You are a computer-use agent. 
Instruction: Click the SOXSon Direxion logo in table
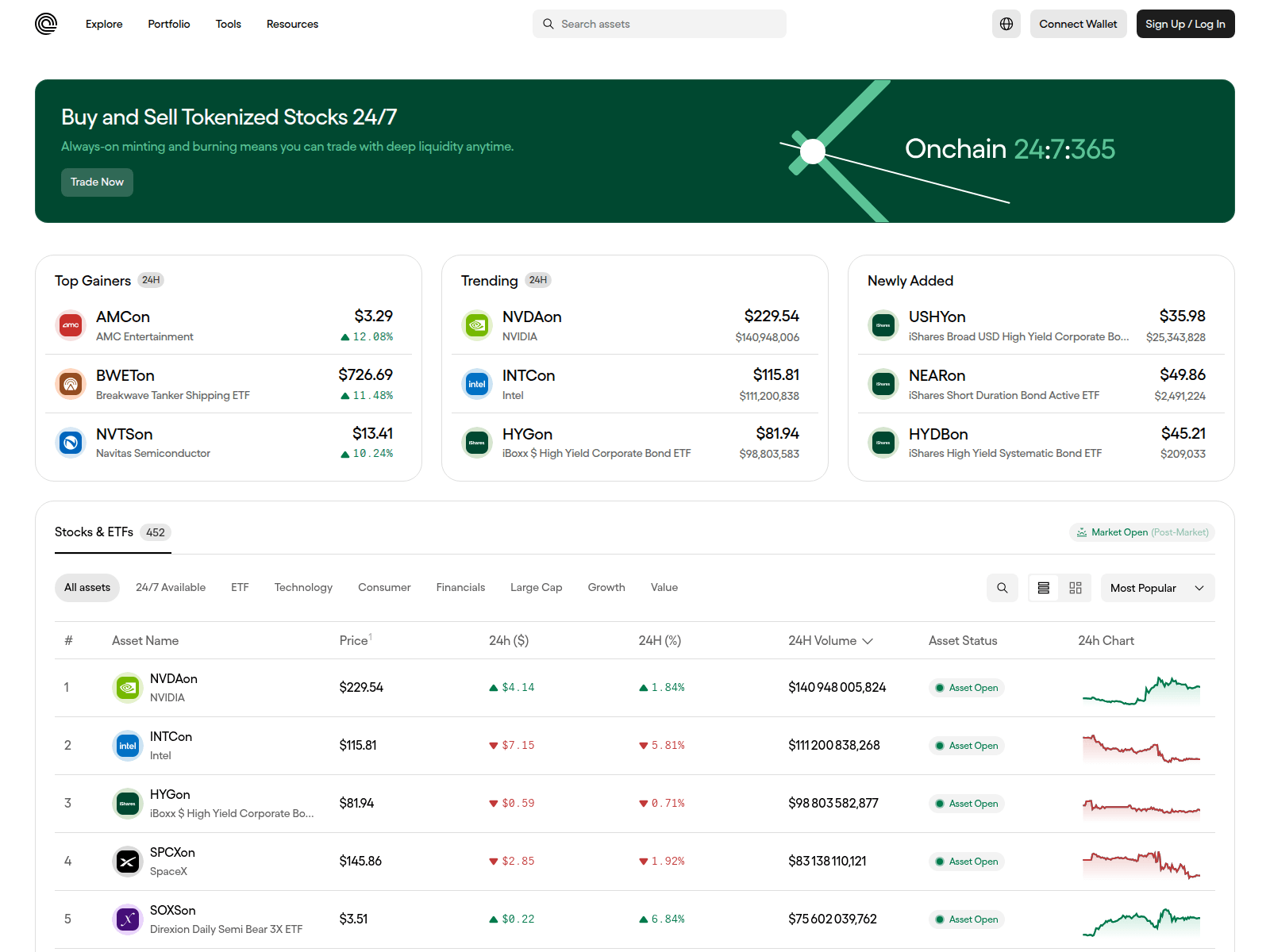pyautogui.click(x=128, y=919)
